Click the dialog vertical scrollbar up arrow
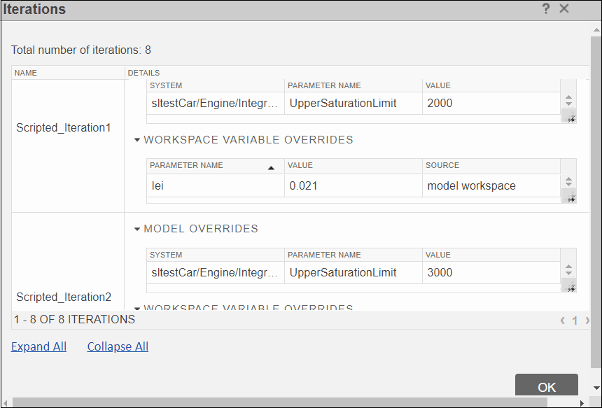This screenshot has width=602, height=408. click(596, 30)
